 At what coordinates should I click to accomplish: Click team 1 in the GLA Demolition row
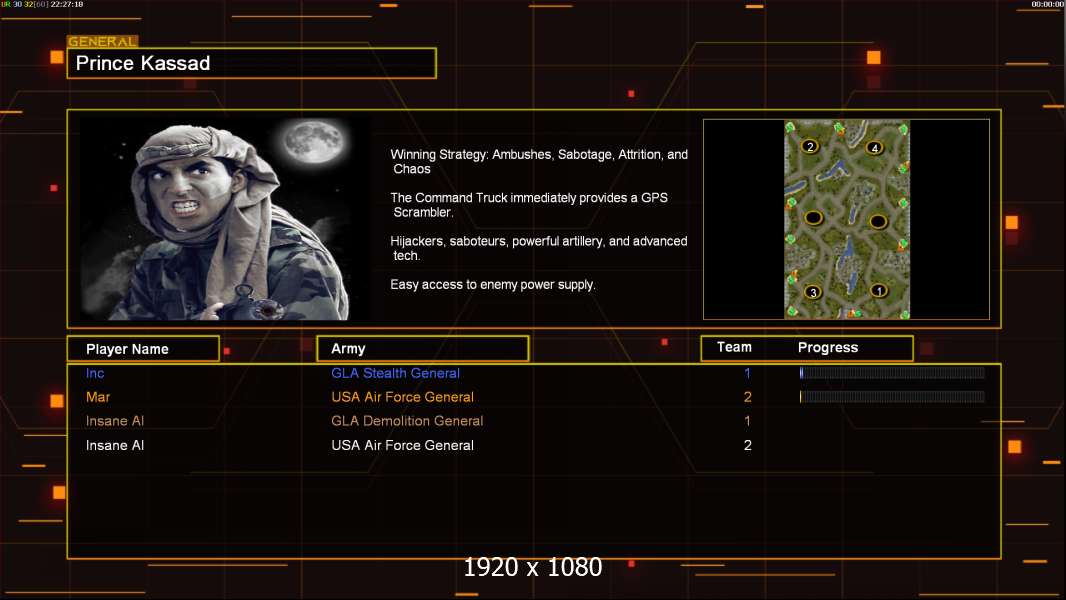click(x=747, y=421)
